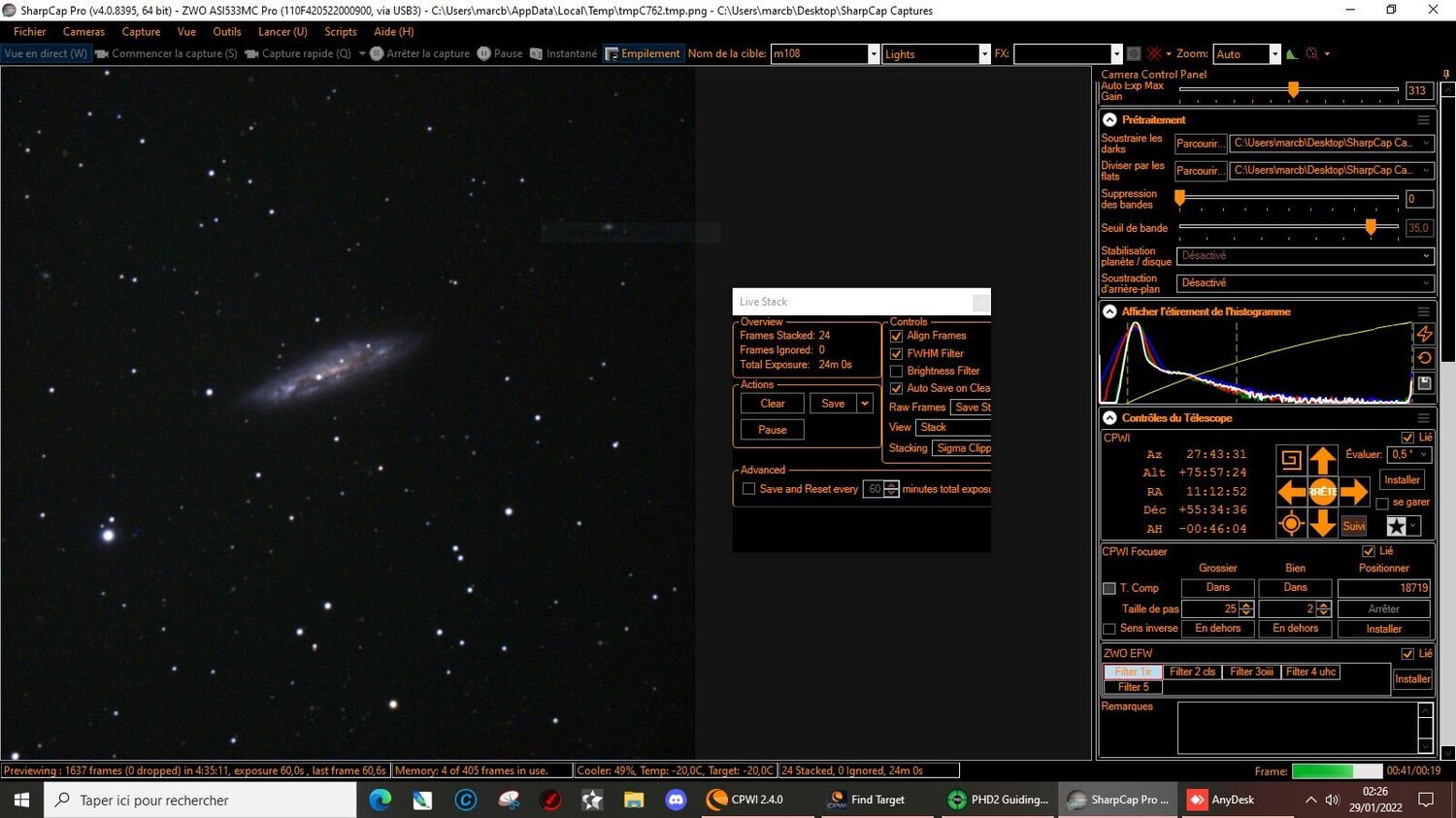This screenshot has height=818, width=1456.
Task: Enable the Brightness Filter checkbox
Action: pyautogui.click(x=896, y=372)
